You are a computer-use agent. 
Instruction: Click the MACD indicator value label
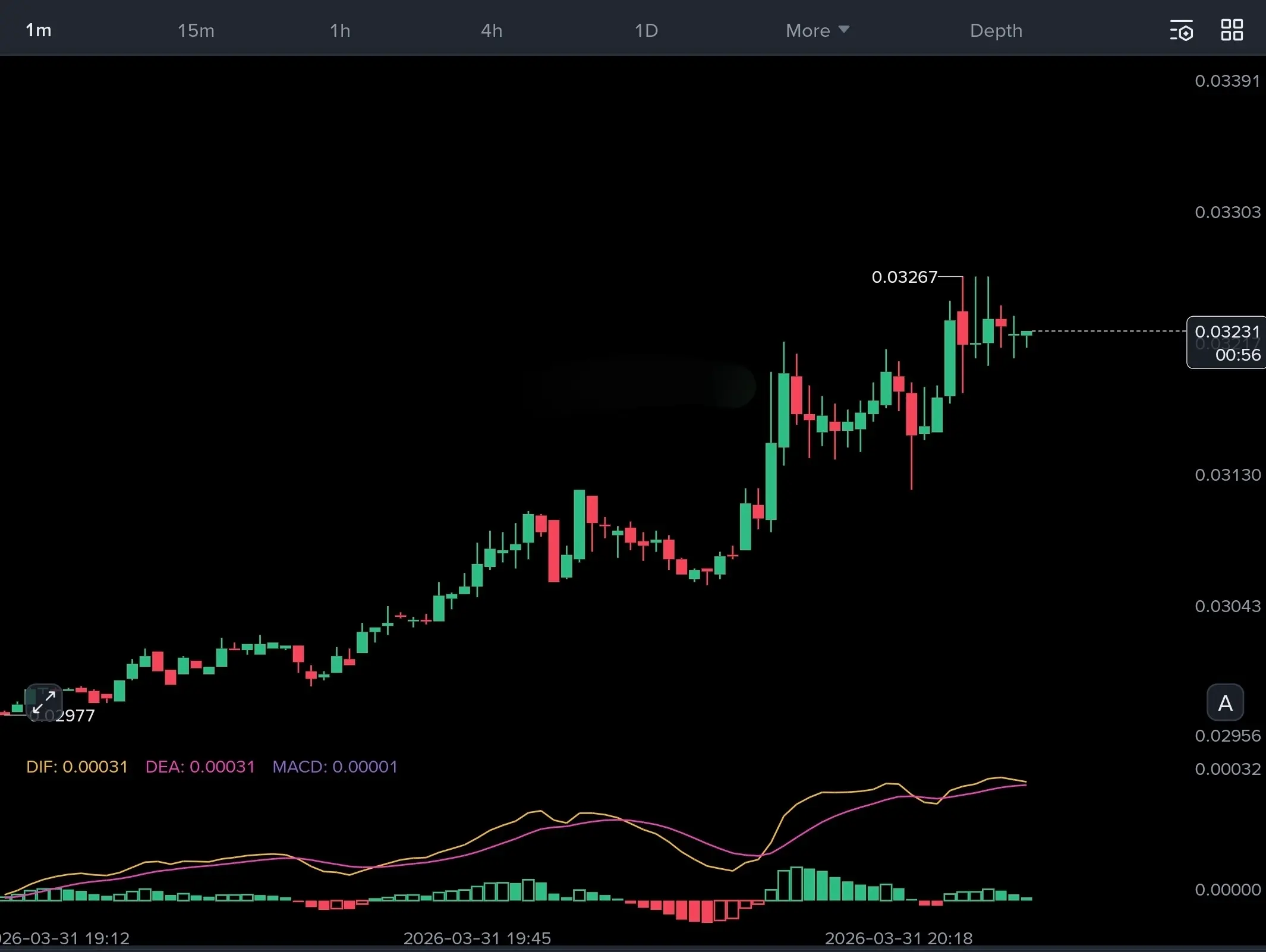pos(335,767)
